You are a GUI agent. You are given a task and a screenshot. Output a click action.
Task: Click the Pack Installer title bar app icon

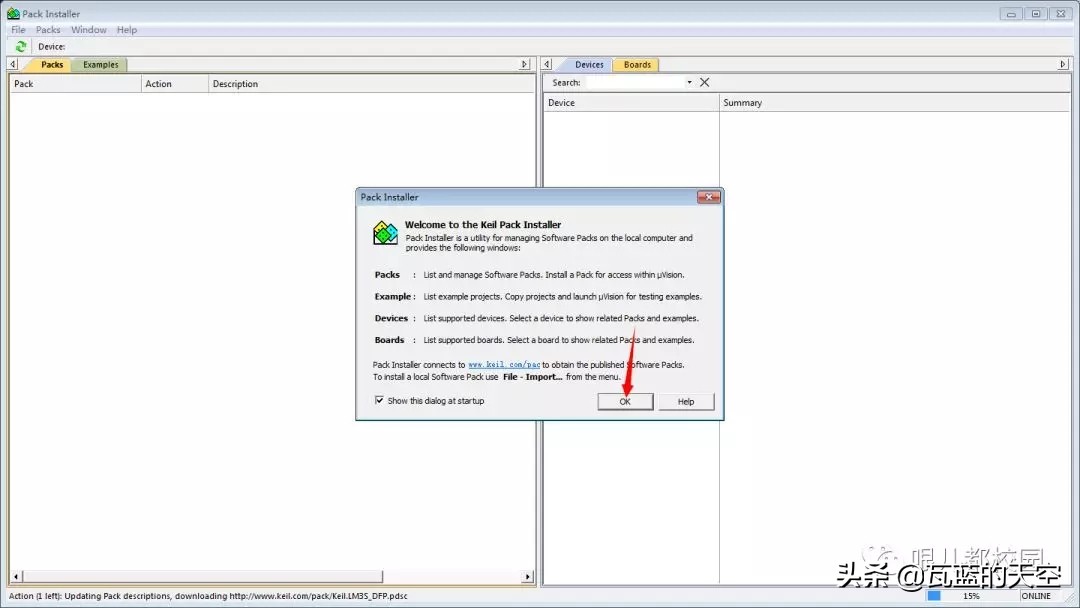tap(13, 13)
